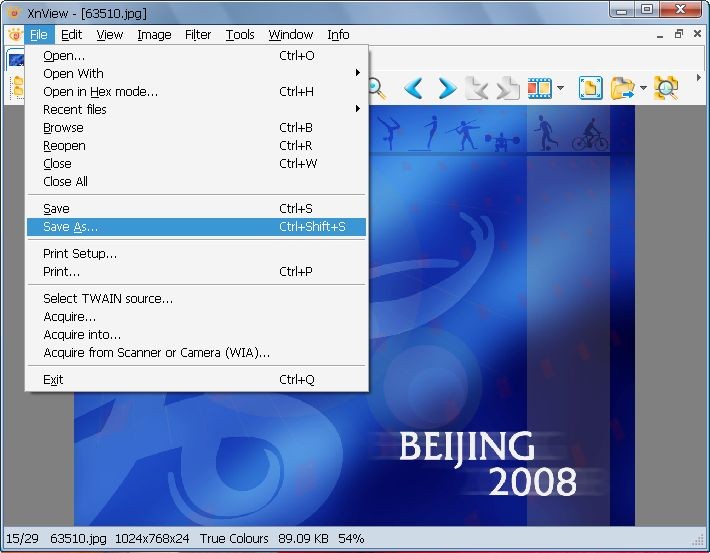Start the slideshow via the filmstrip icon

coord(539,88)
